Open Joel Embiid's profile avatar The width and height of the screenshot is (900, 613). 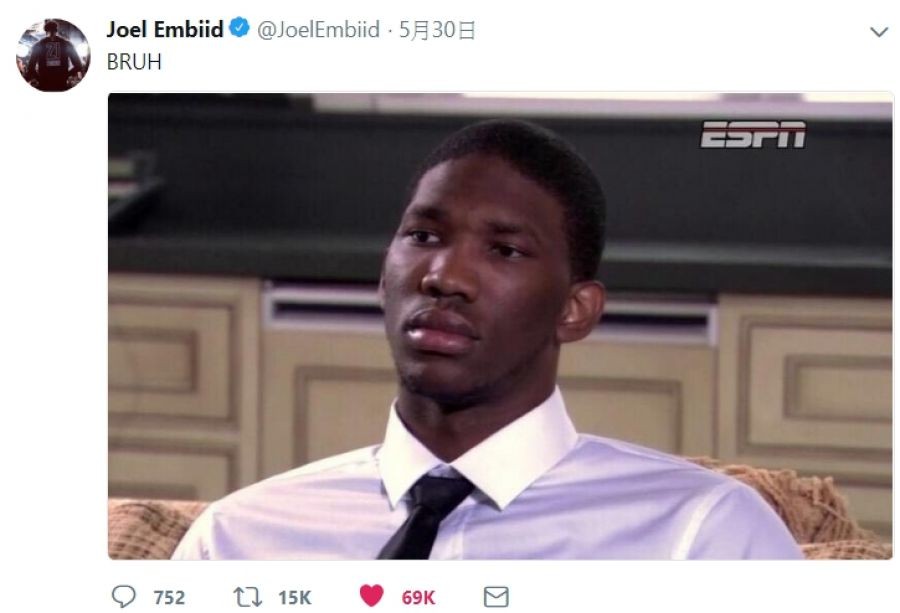click(53, 55)
